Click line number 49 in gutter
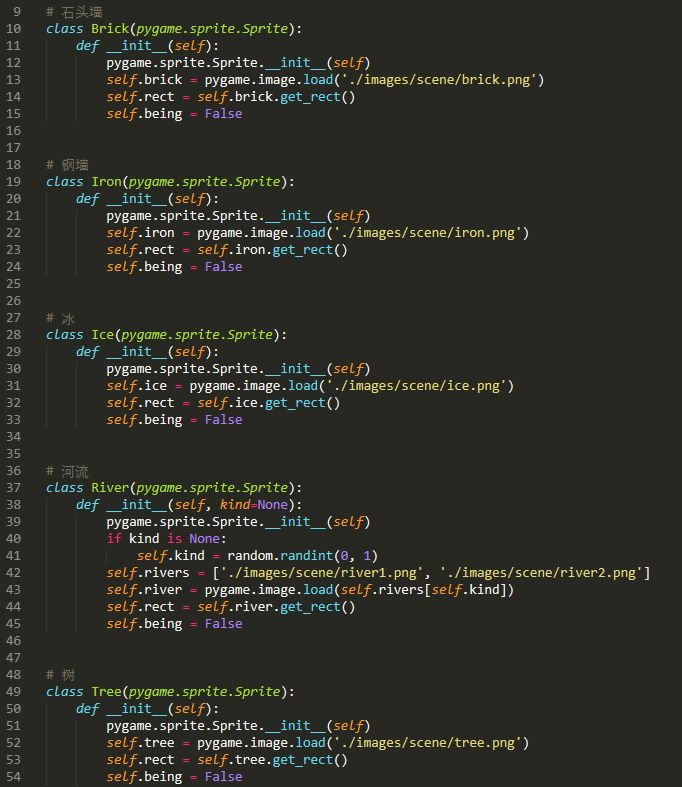This screenshot has width=682, height=787. (14, 692)
